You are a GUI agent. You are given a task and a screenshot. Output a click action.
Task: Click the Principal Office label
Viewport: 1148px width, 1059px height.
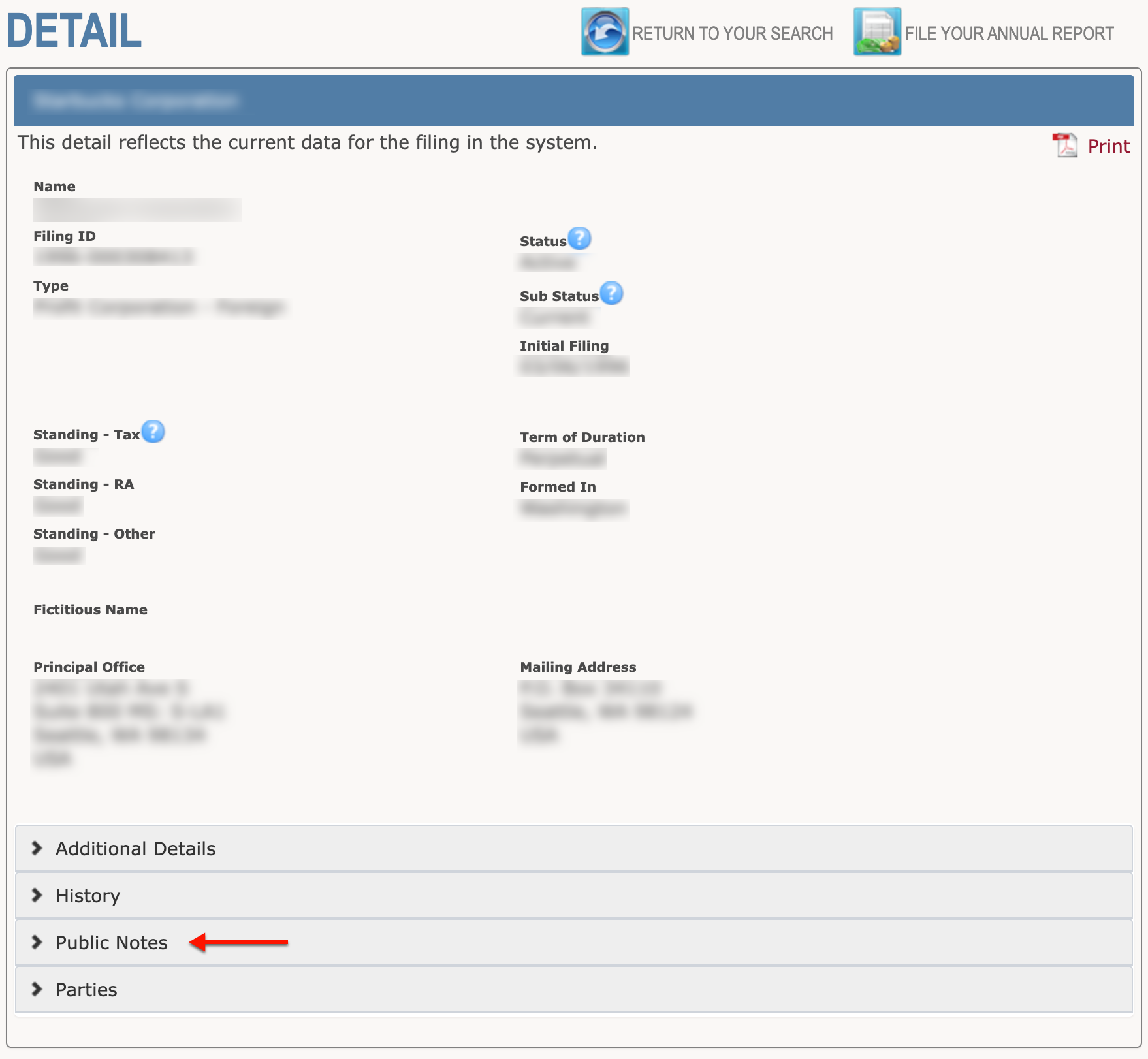[x=89, y=667]
